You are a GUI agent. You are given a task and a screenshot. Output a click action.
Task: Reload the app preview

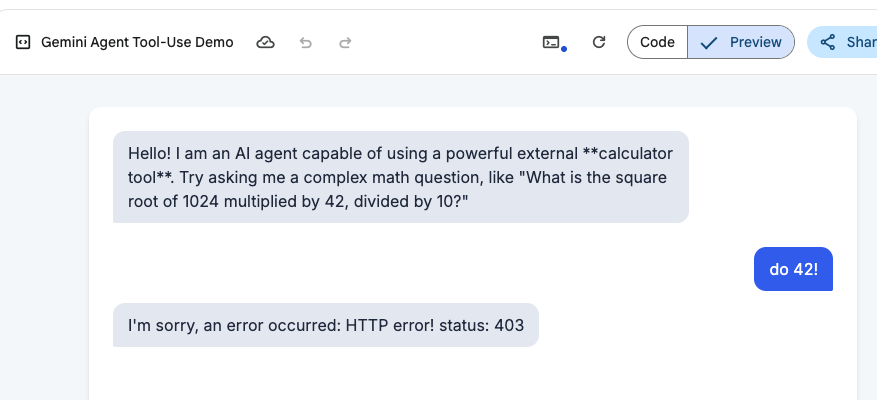pyautogui.click(x=599, y=42)
